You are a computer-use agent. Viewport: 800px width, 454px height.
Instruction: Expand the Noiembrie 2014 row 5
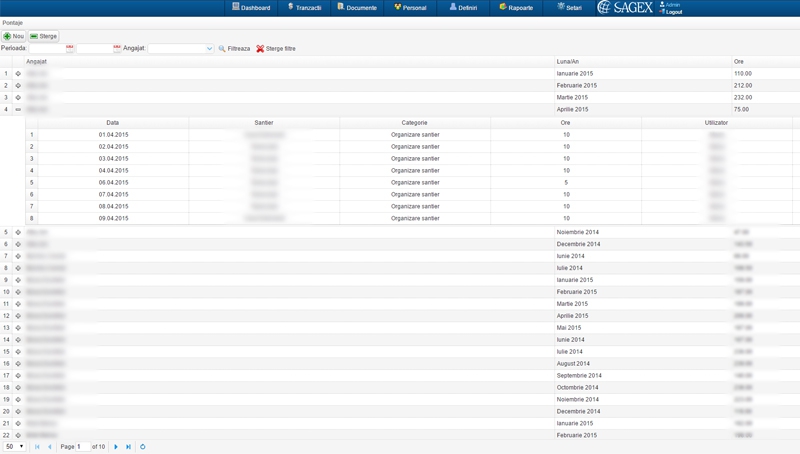(x=18, y=232)
